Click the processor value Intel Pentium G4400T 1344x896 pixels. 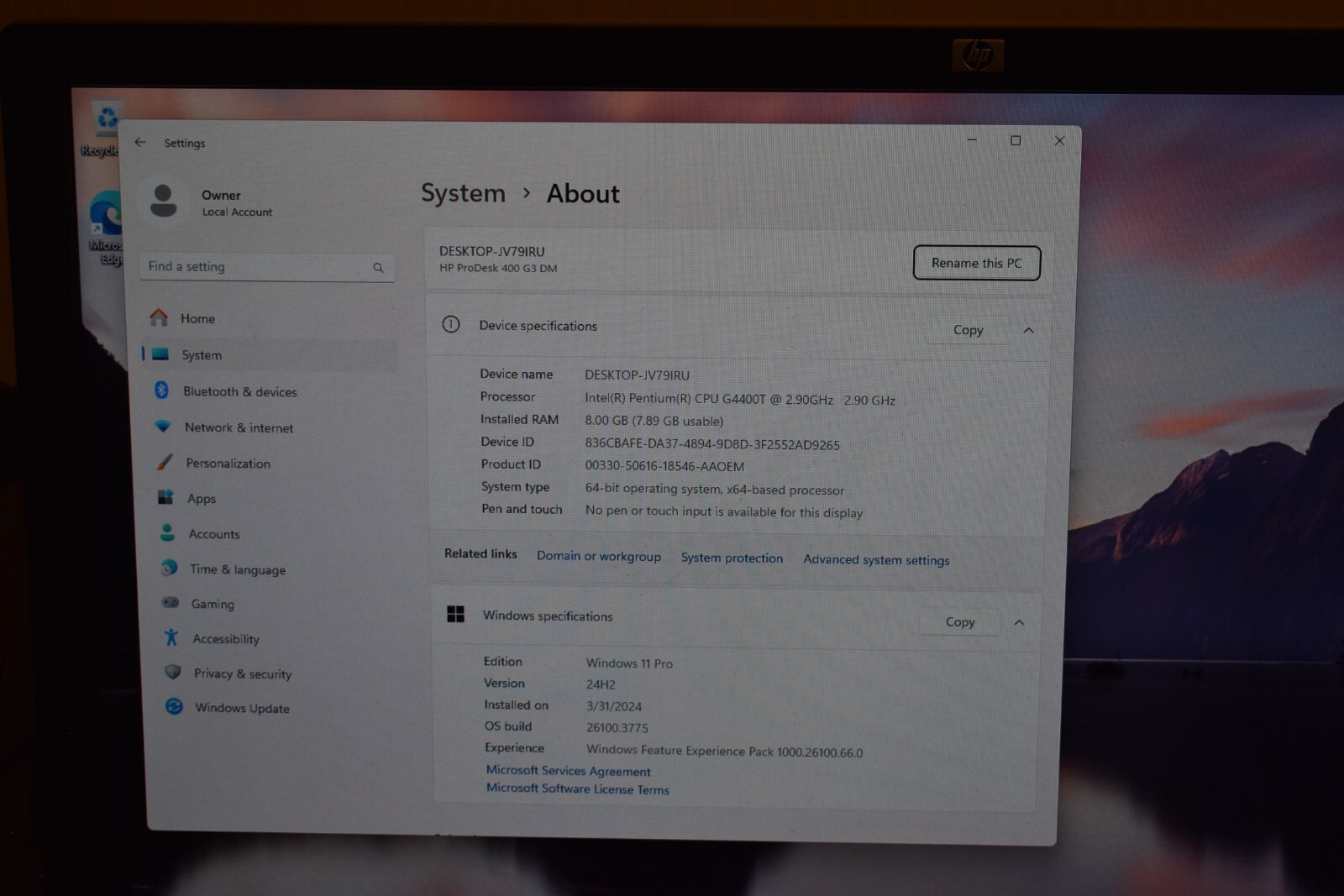tap(740, 399)
